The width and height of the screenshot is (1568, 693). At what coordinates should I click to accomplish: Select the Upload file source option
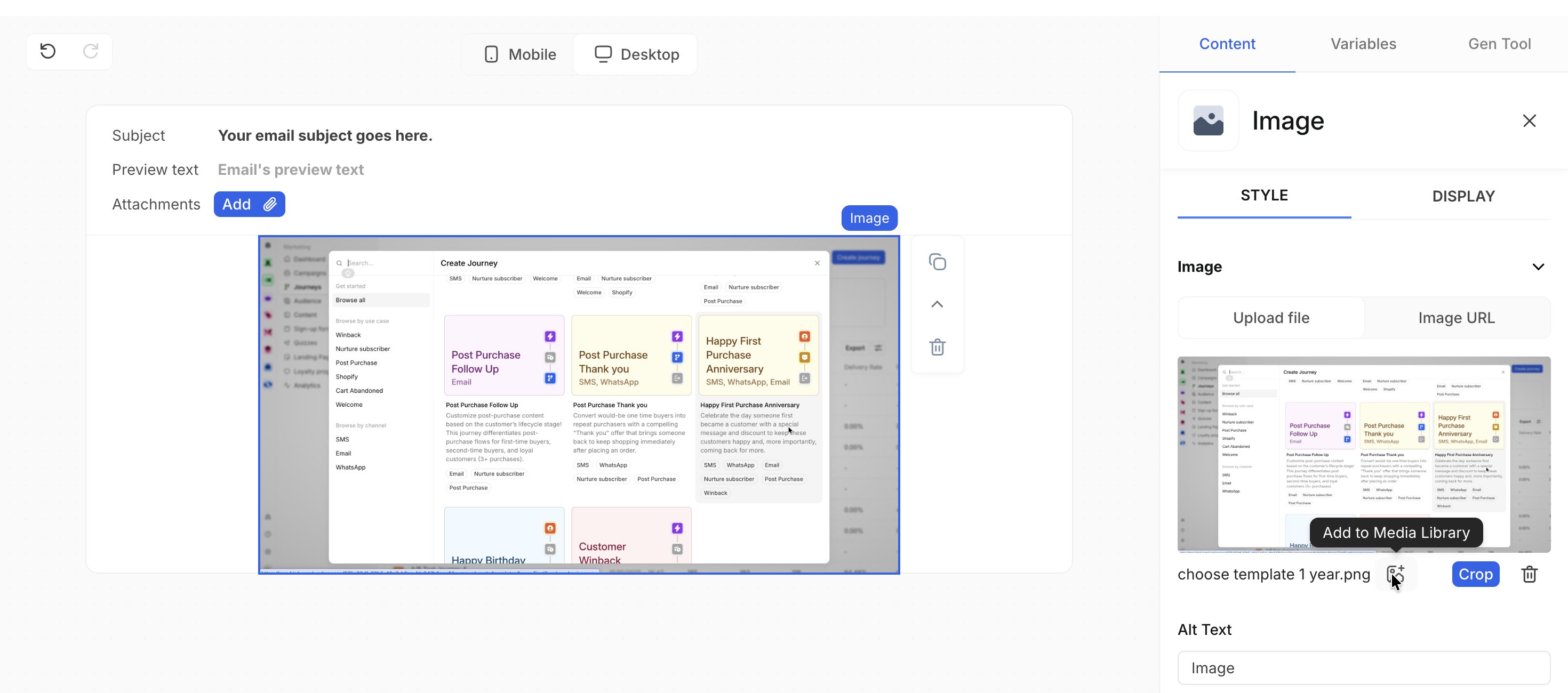tap(1271, 318)
